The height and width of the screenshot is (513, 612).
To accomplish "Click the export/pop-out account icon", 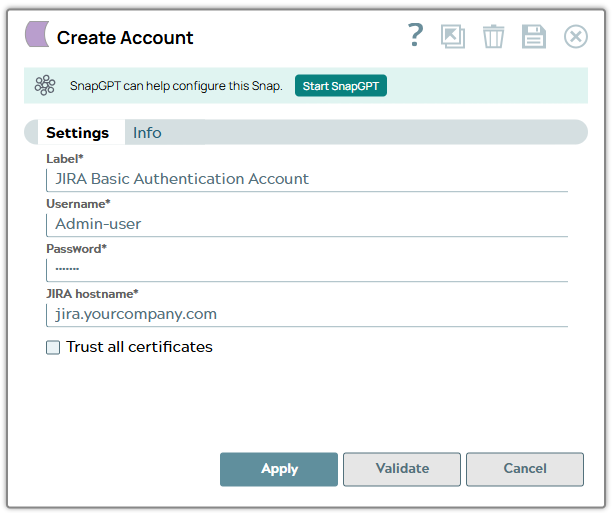I will pyautogui.click(x=453, y=37).
